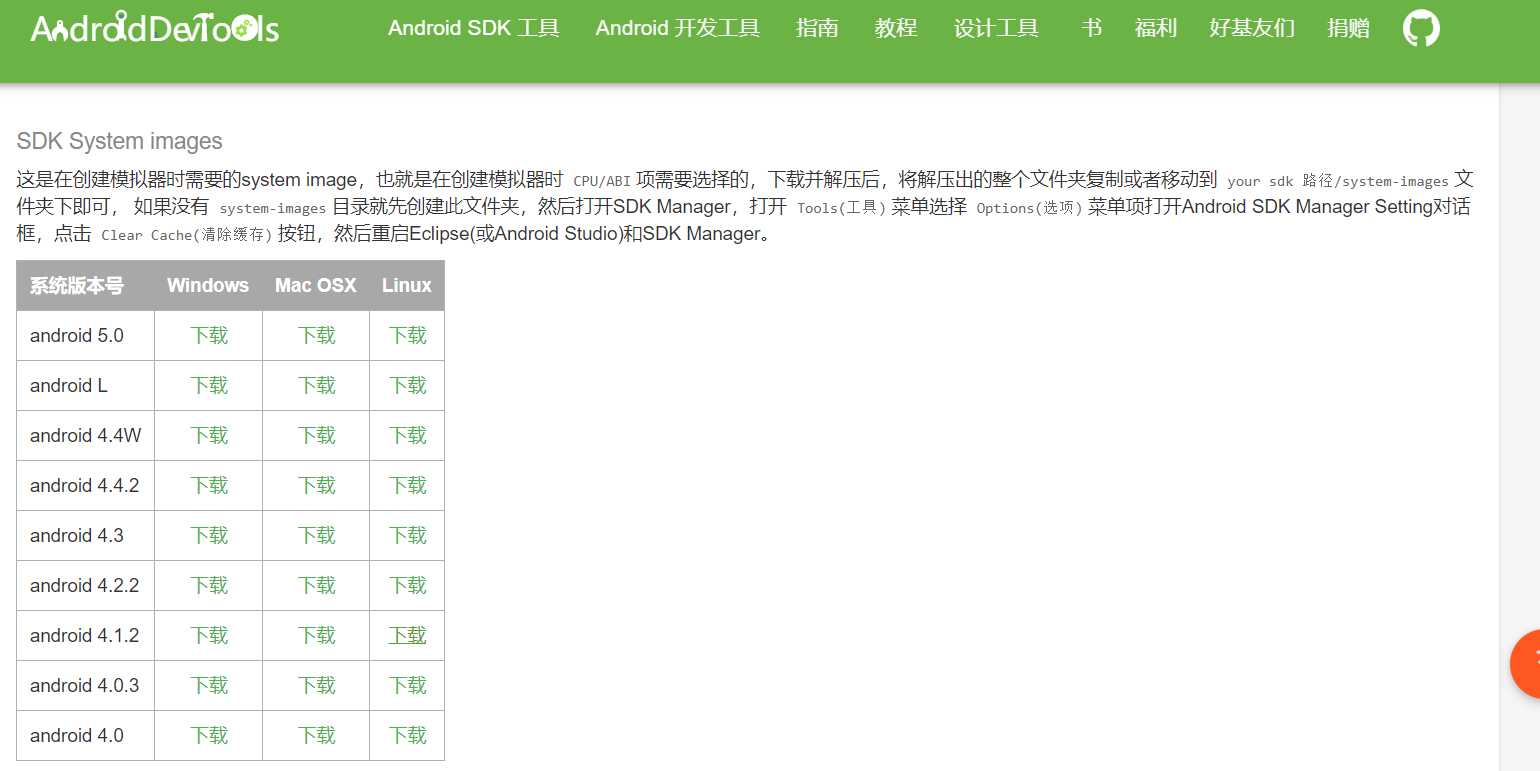1540x771 pixels.
Task: Download android 4.0.3 image for Mac OSX
Action: [316, 685]
